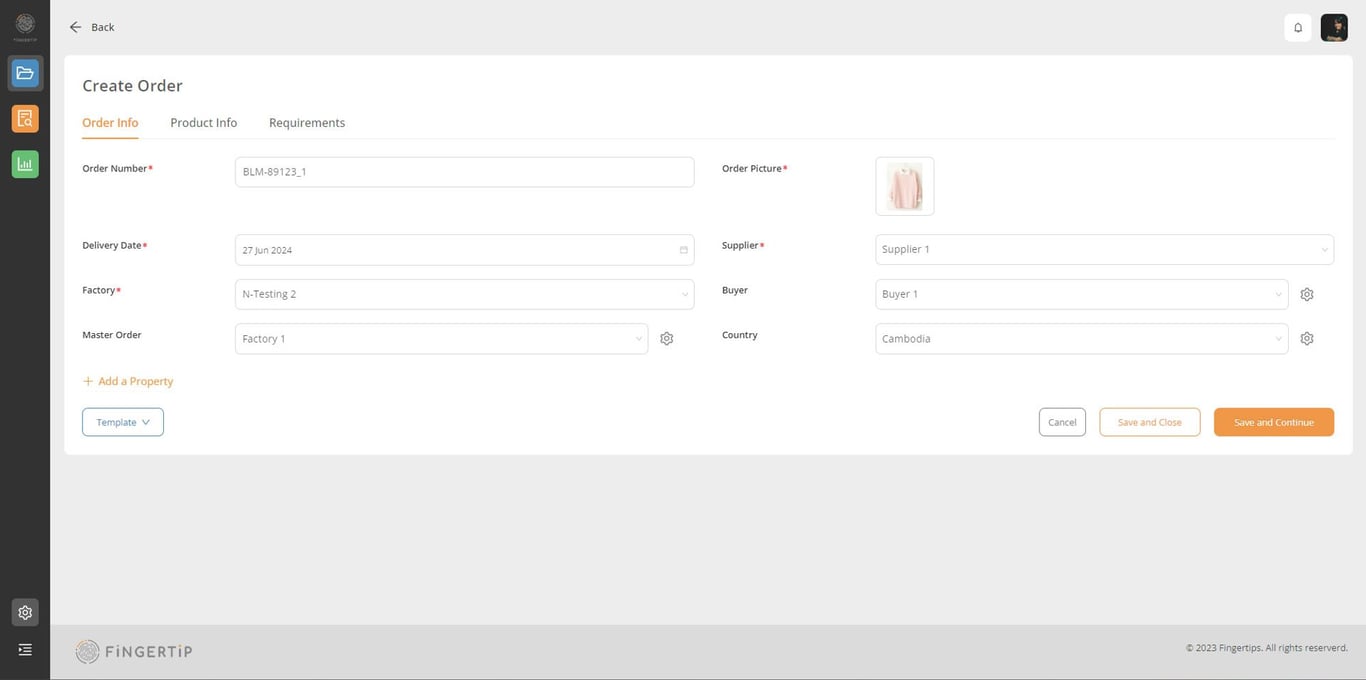Click the gear icon beside Master Order
This screenshot has height=680, width=1366.
pyautogui.click(x=667, y=339)
